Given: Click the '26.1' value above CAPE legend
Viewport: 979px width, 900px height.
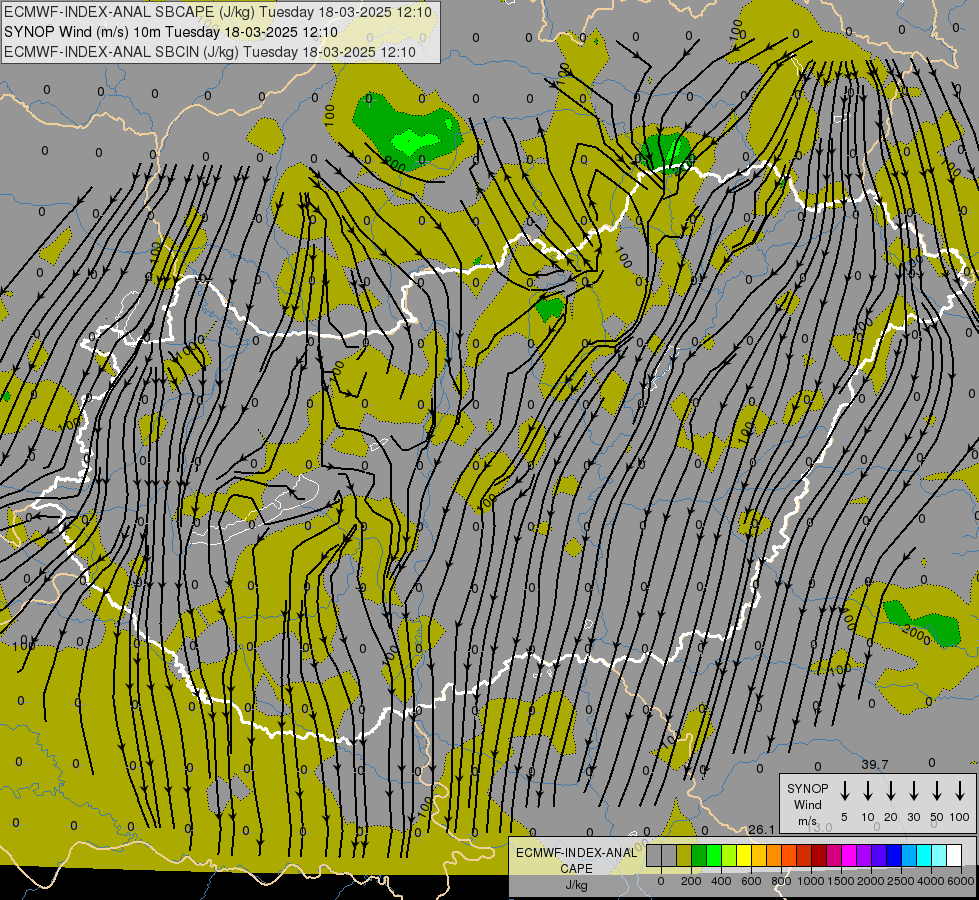Looking at the screenshot, I should click(761, 829).
